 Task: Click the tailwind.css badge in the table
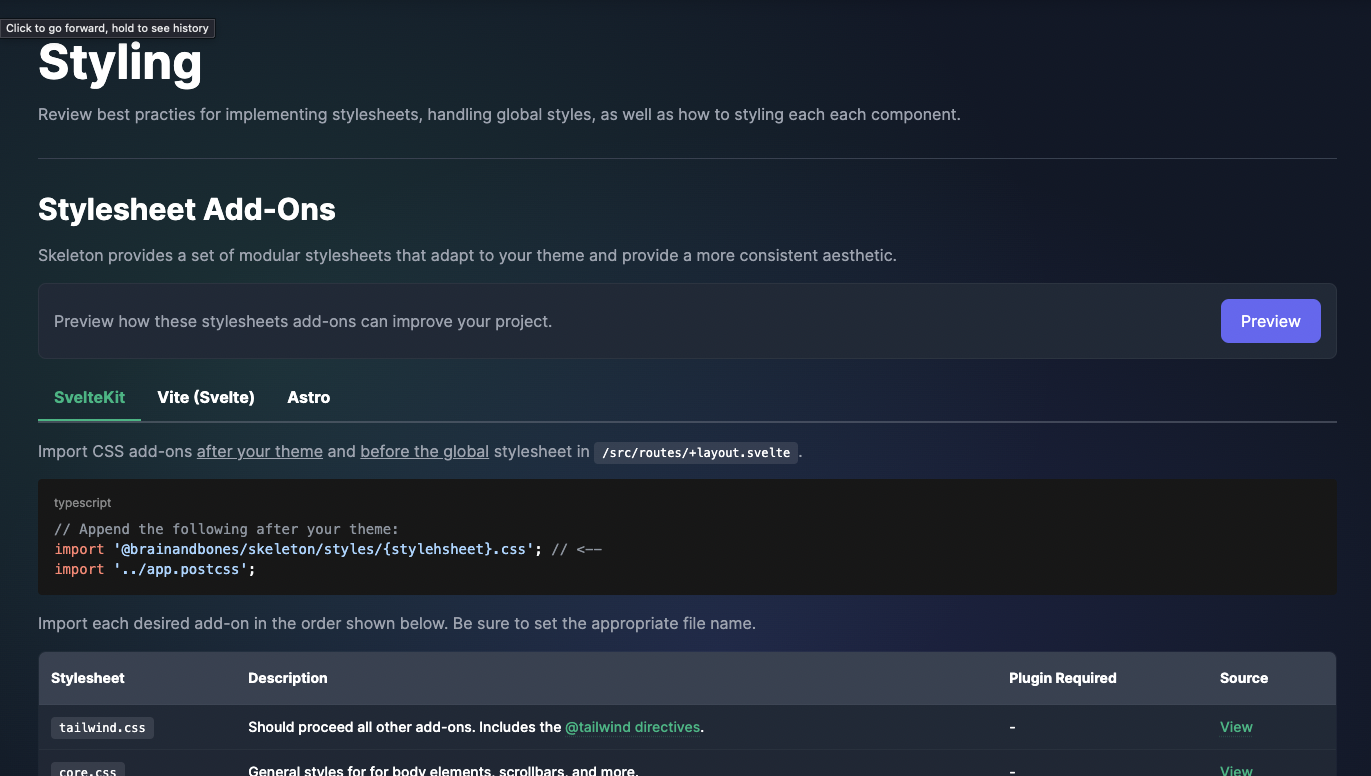(102, 727)
